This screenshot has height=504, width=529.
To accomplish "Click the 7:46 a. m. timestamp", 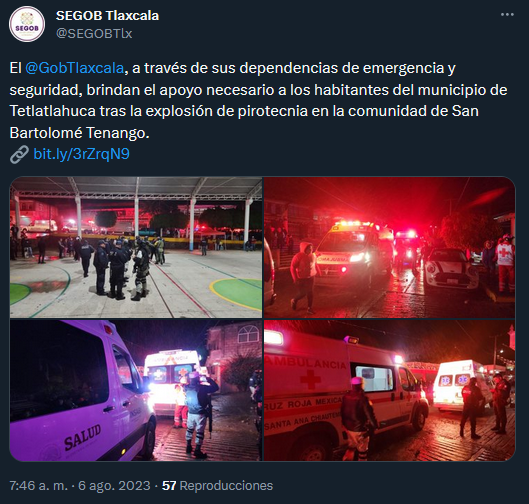I will [38, 486].
